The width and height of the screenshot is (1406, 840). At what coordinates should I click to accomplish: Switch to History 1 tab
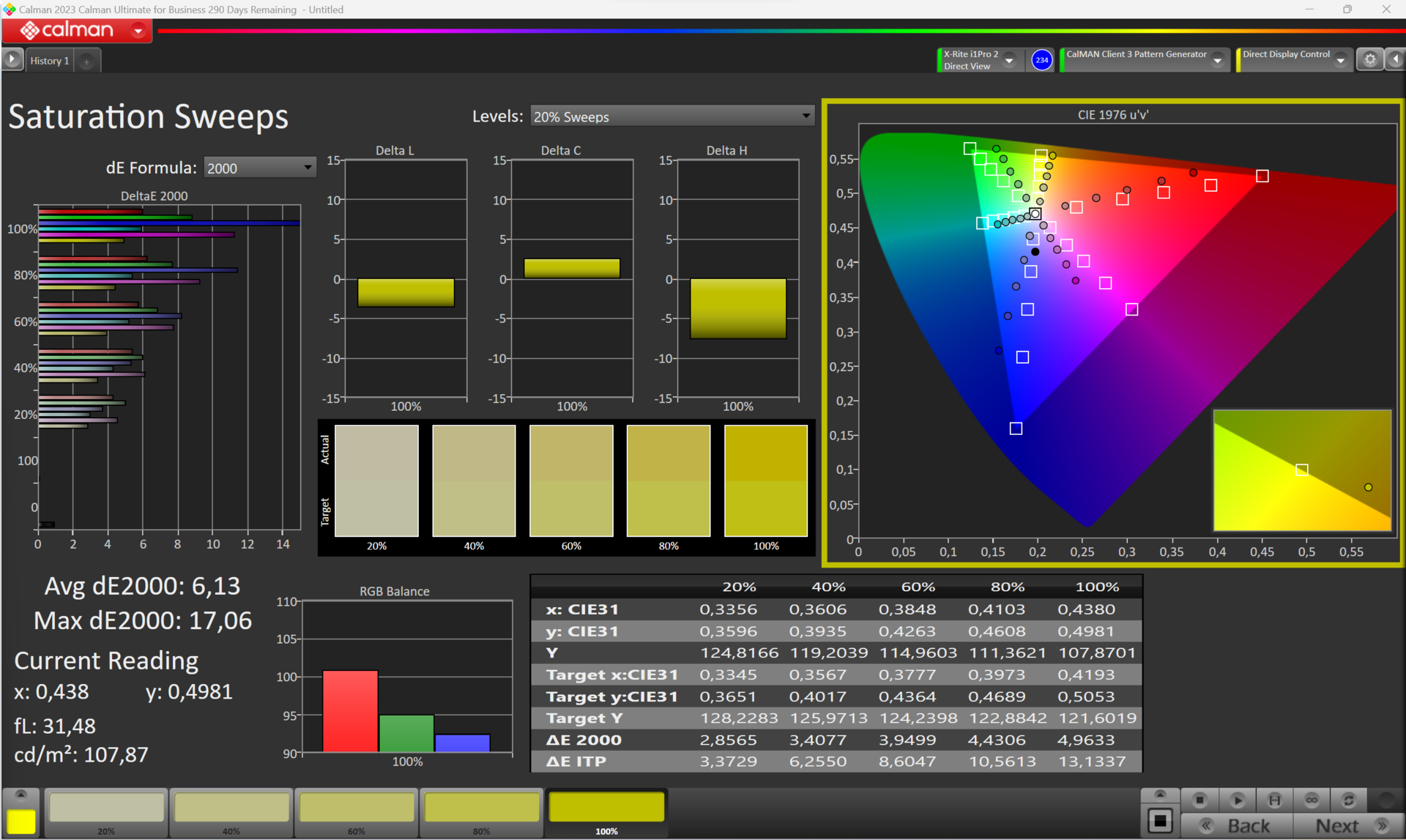click(x=49, y=61)
